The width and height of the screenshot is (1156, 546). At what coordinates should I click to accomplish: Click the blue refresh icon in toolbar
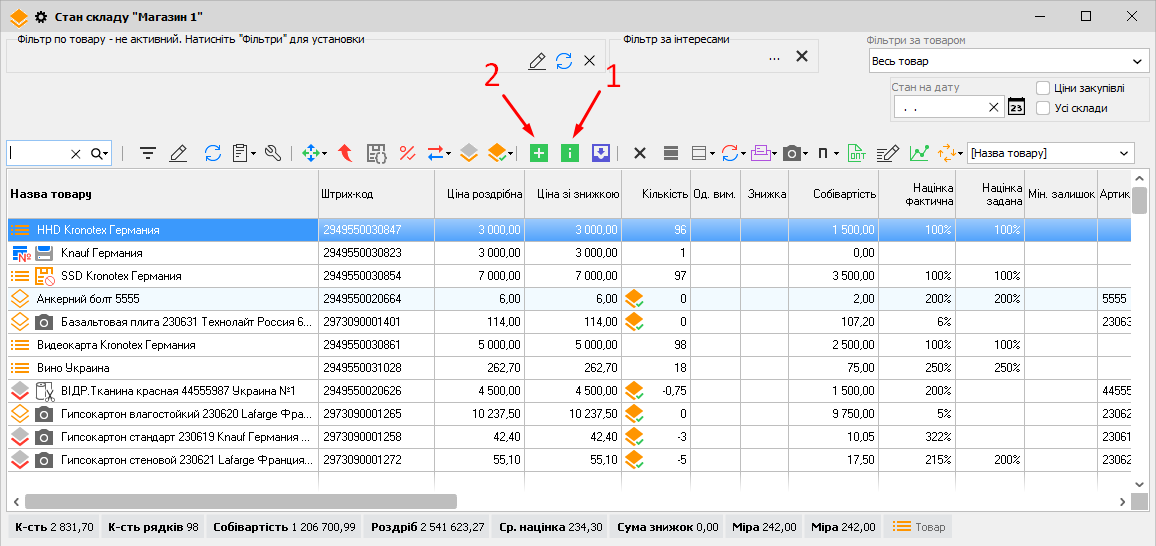coord(212,153)
